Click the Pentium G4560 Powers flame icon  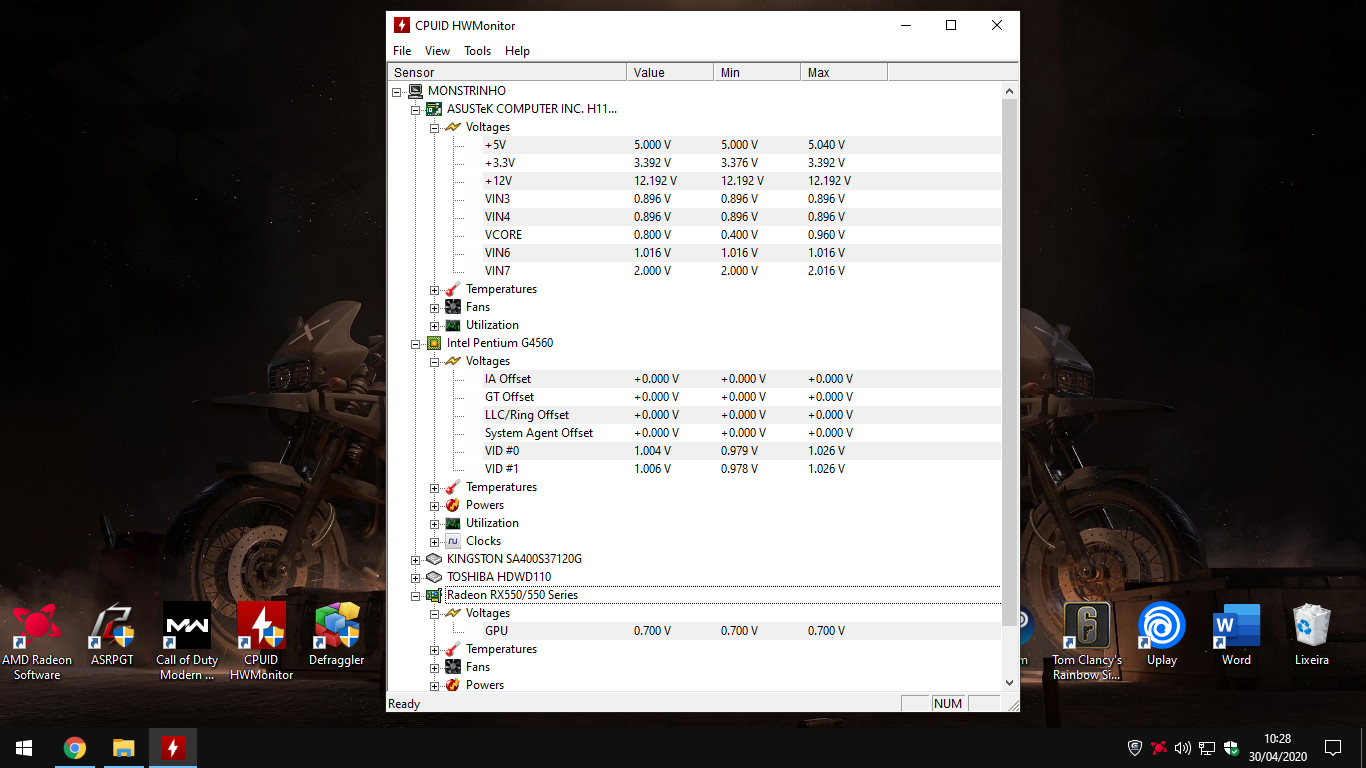coord(453,505)
